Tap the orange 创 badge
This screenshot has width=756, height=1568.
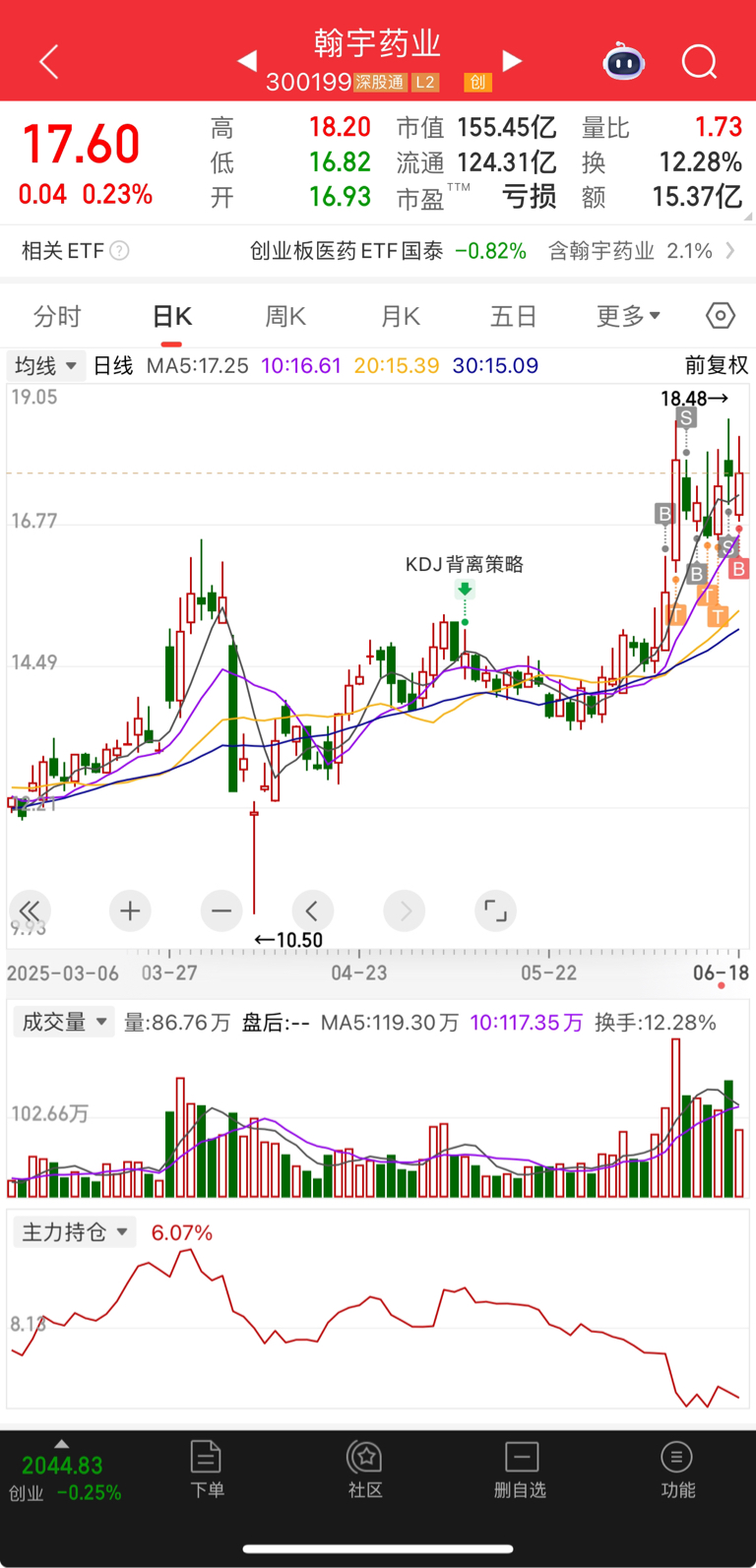pos(477,83)
